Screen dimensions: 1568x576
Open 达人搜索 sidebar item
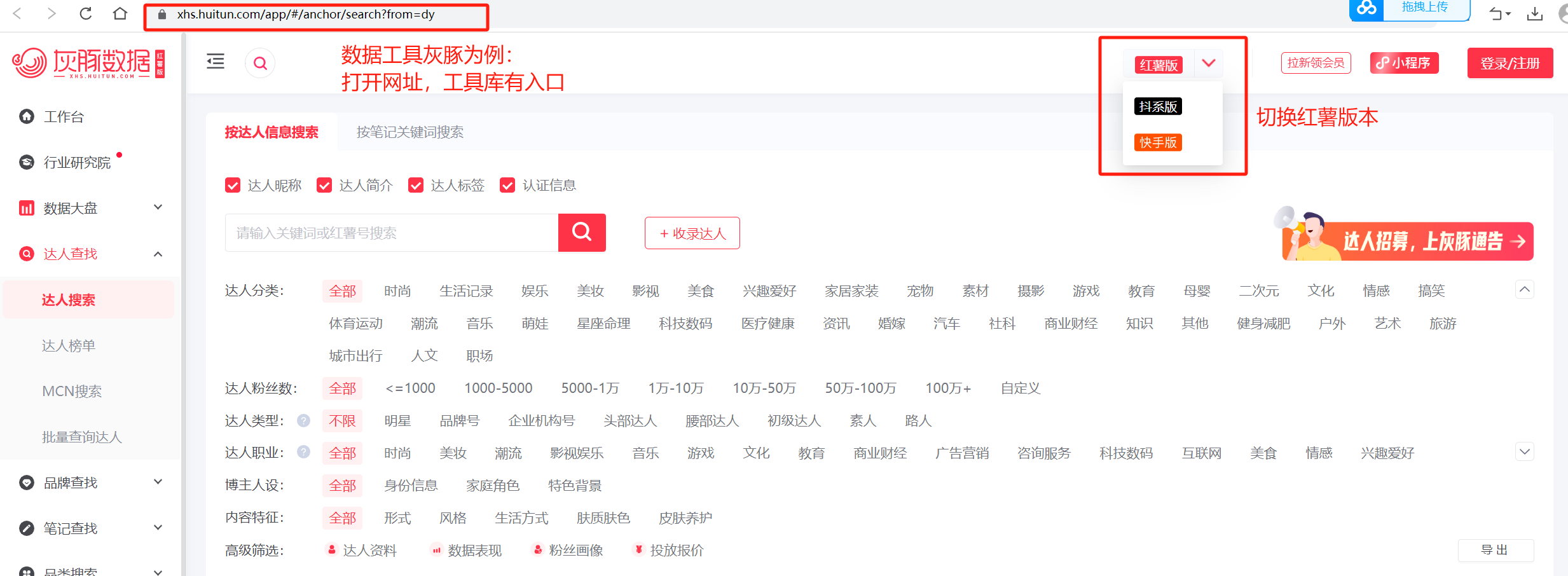(x=88, y=299)
